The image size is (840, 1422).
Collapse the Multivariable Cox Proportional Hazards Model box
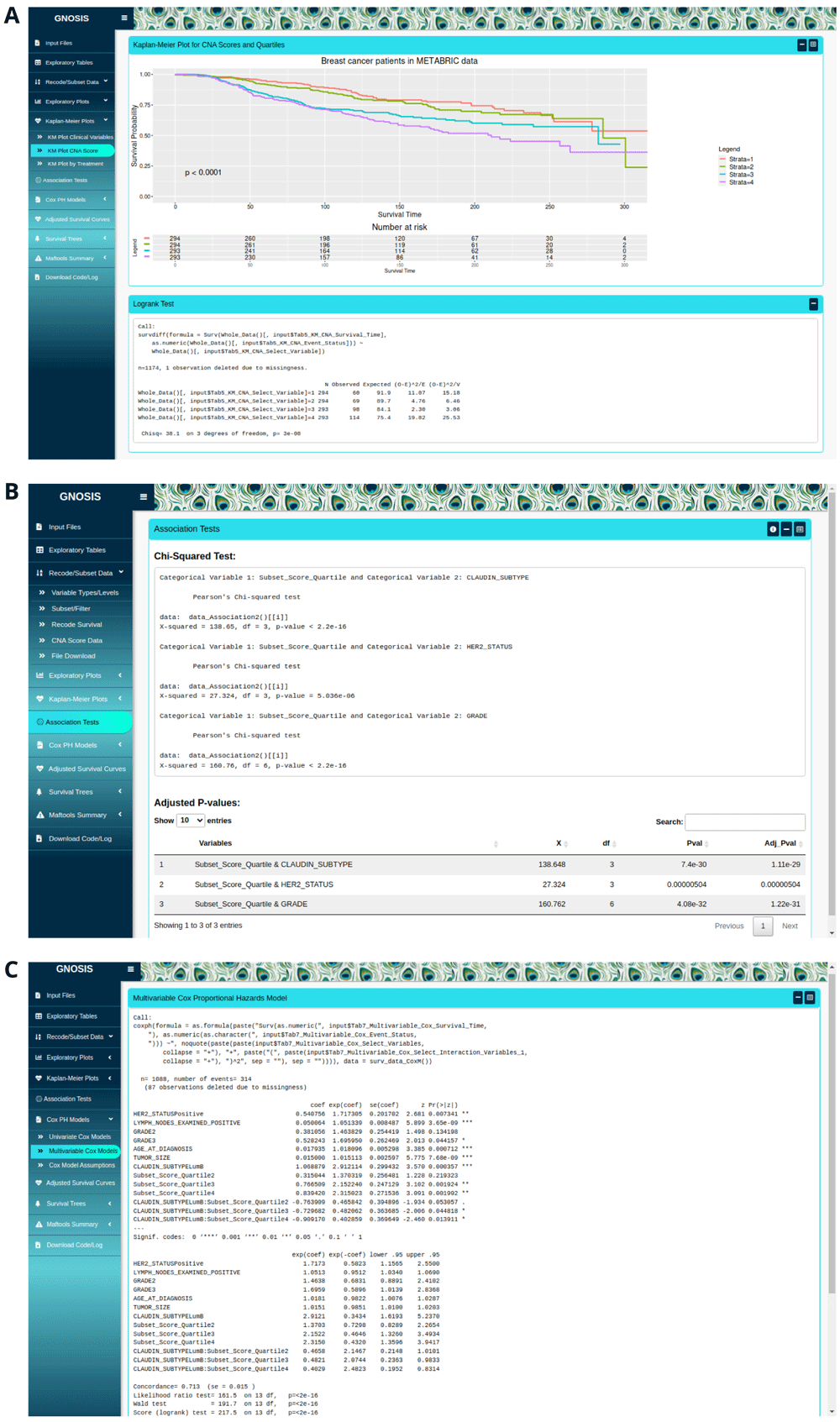coord(797,997)
